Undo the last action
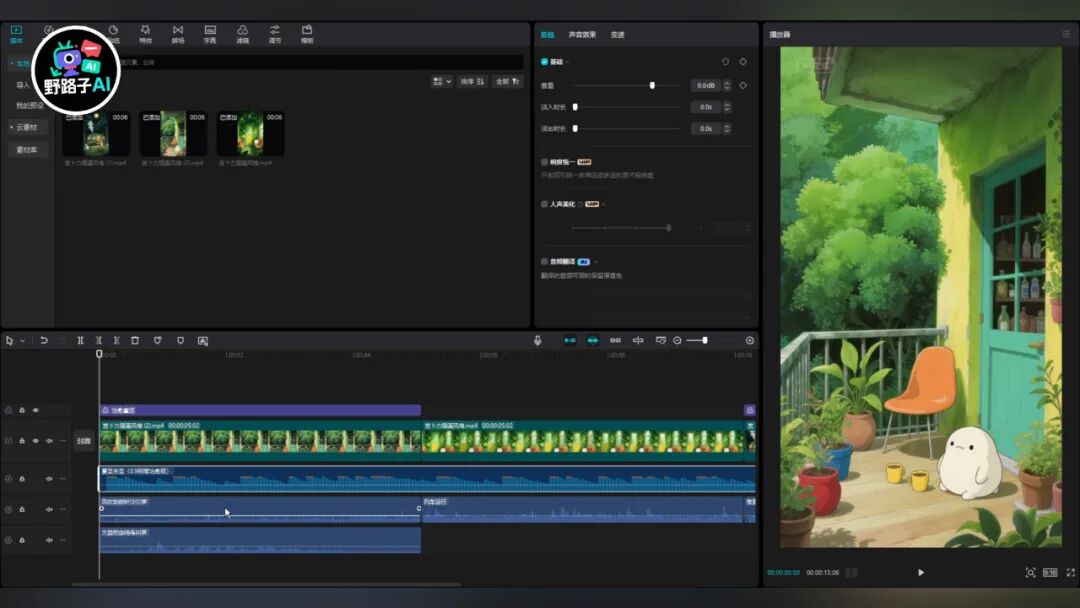Screen dimensions: 1080x608 (x=43, y=340)
